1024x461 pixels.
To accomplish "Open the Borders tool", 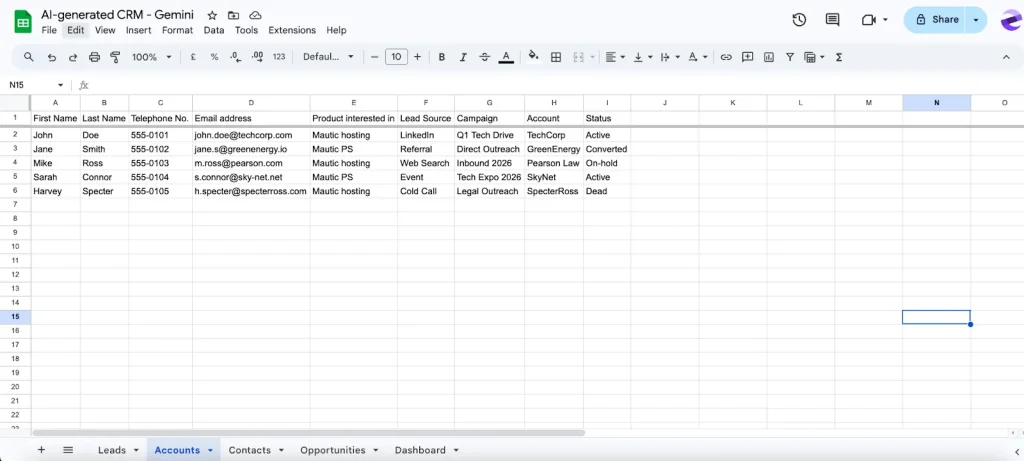I will [x=556, y=57].
